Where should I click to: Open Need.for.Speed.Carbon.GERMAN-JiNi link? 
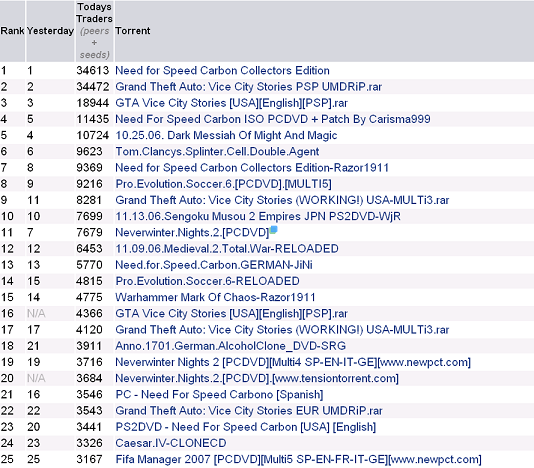pyautogui.click(x=214, y=265)
